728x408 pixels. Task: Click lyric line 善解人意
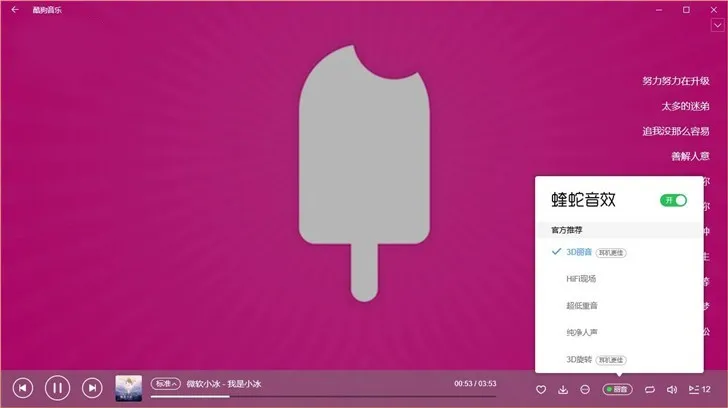690,156
